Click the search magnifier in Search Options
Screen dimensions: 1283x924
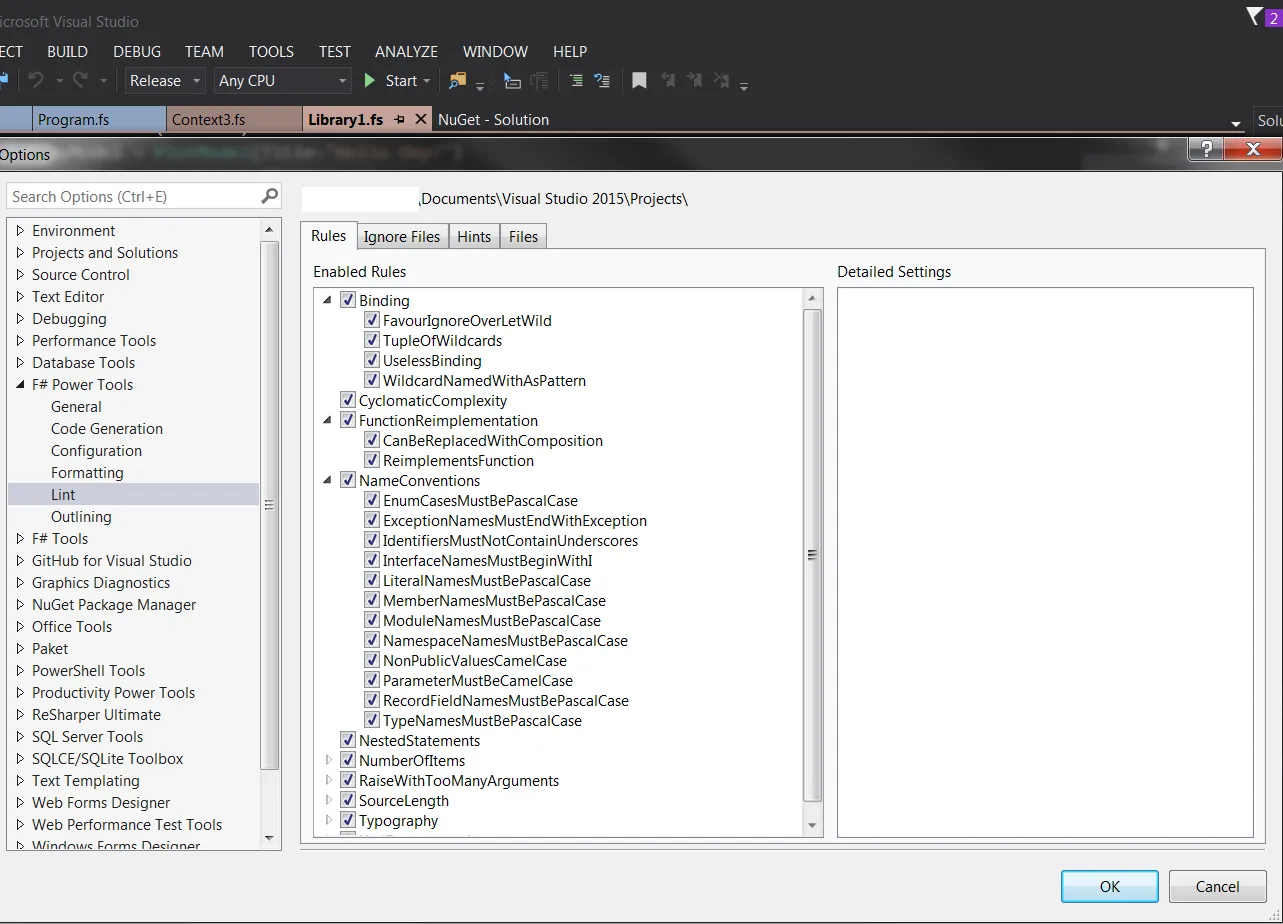[269, 196]
